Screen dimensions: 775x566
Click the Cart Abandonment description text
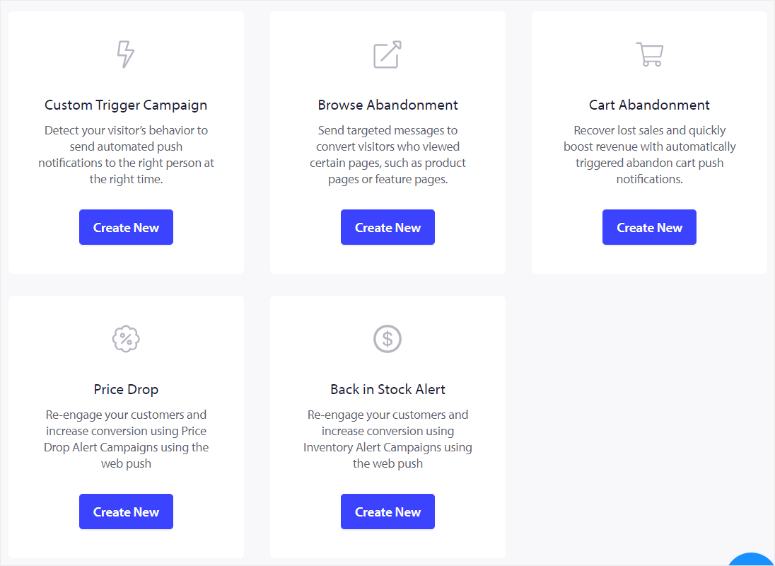[649, 155]
